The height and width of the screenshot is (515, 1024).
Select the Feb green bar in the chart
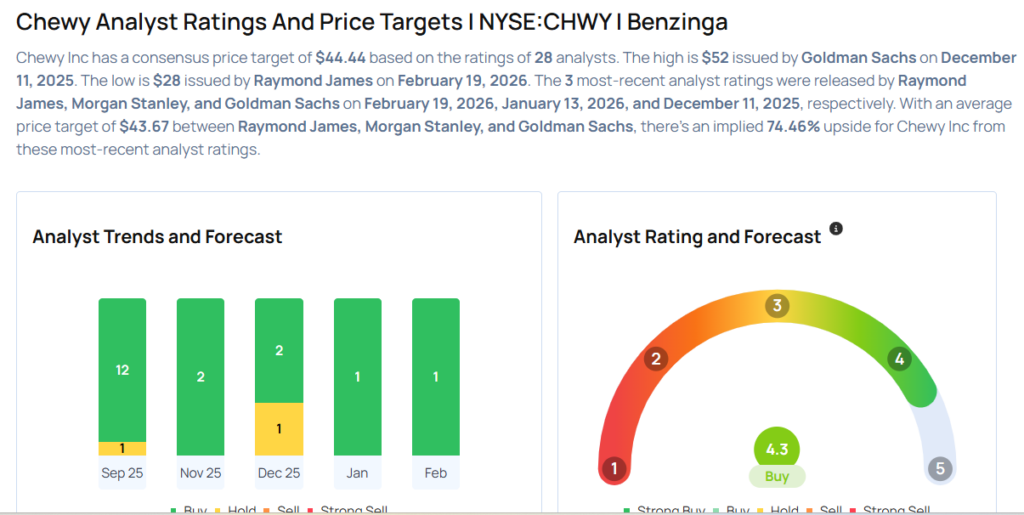tap(435, 377)
